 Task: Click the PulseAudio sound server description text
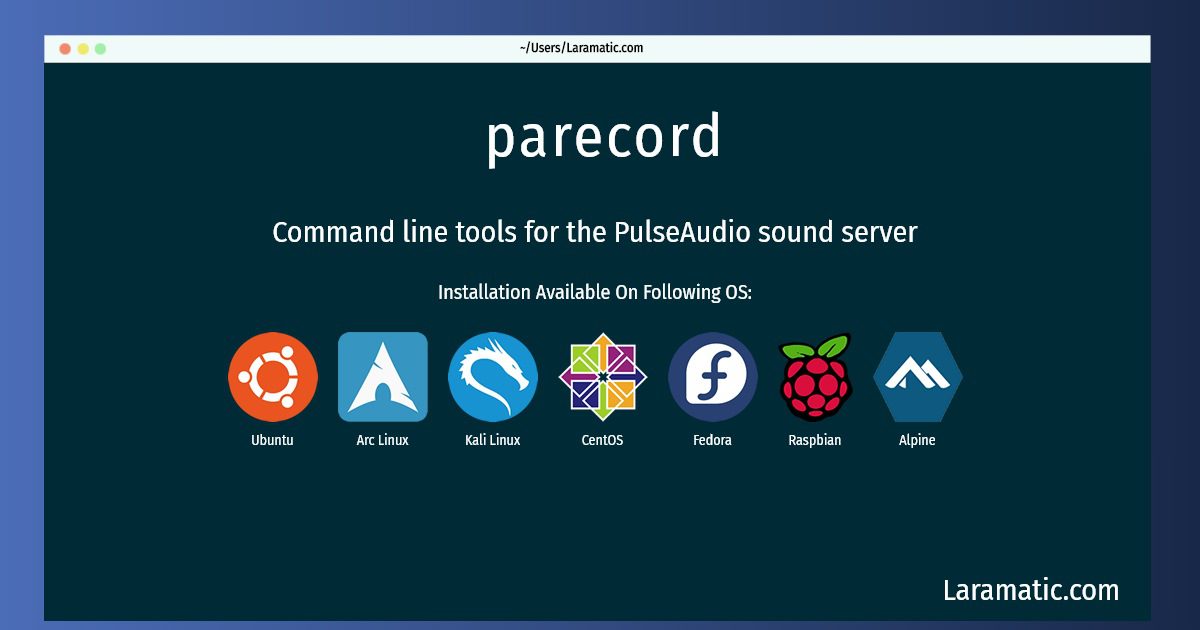coord(595,232)
